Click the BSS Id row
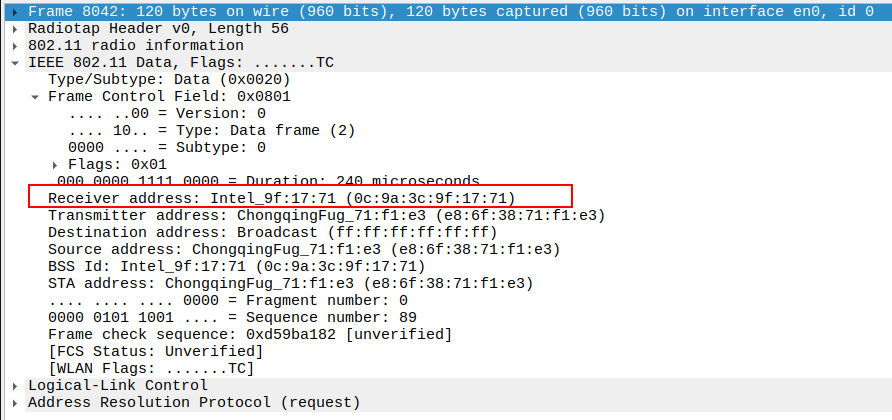The width and height of the screenshot is (892, 420). coord(235,266)
